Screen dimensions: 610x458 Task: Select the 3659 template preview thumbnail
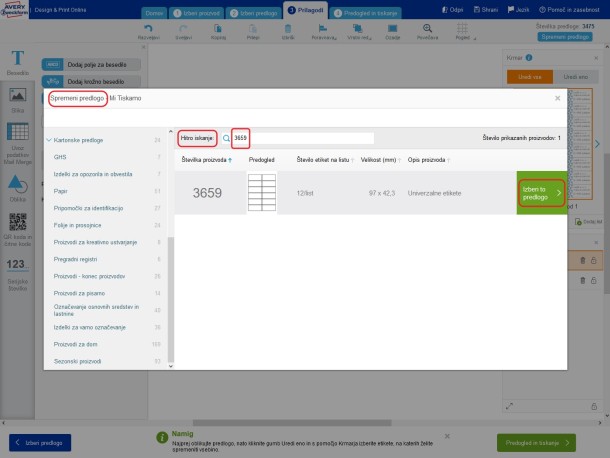(x=262, y=193)
